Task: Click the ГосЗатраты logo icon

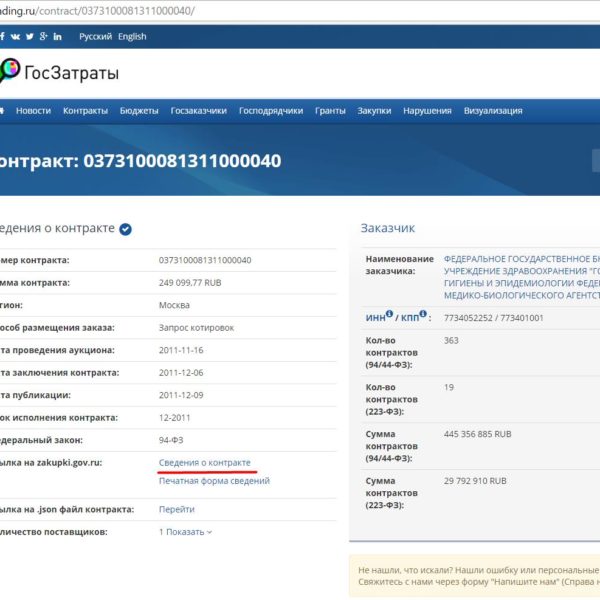Action: click(9, 70)
